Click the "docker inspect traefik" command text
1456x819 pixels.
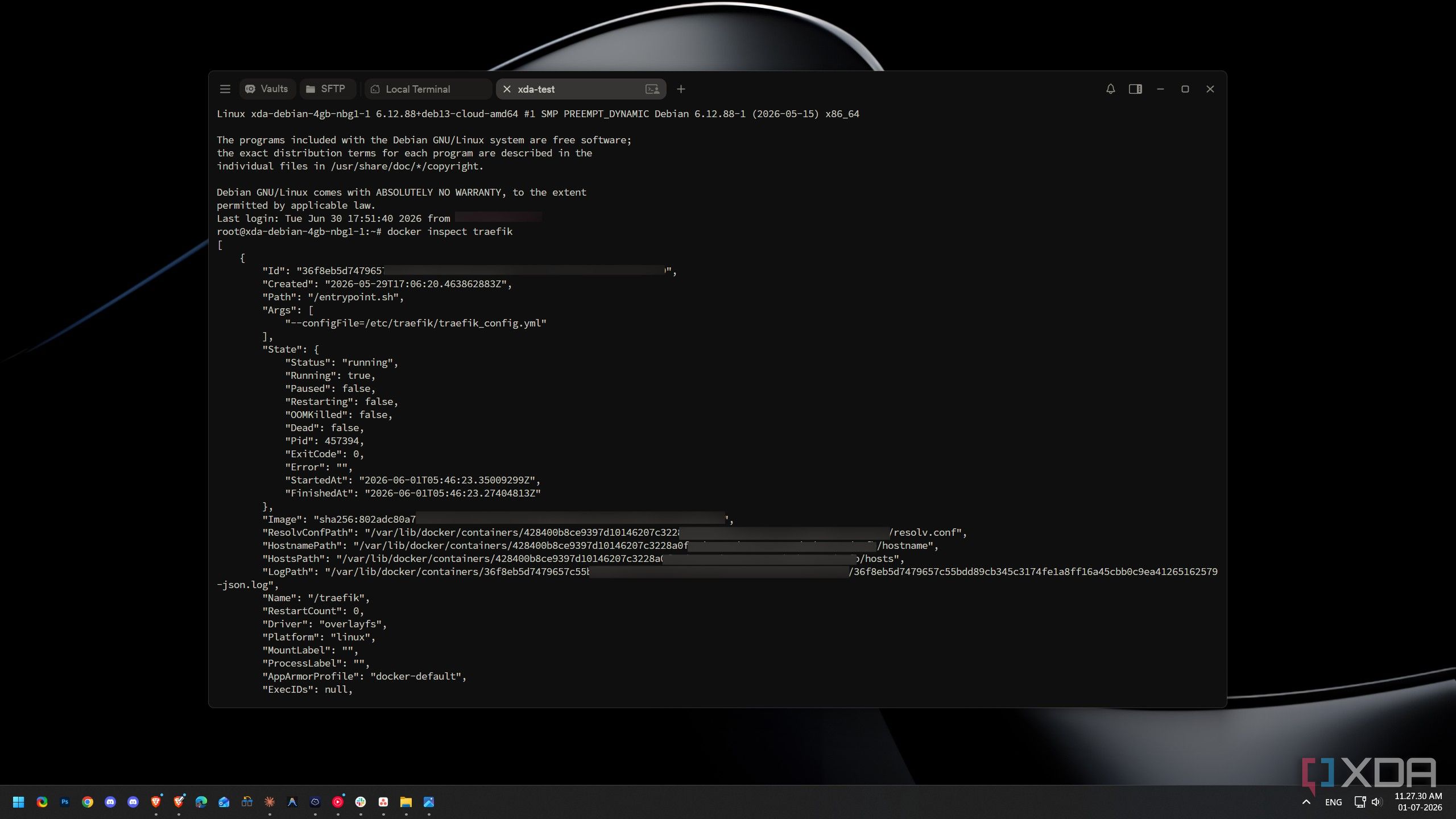[450, 231]
